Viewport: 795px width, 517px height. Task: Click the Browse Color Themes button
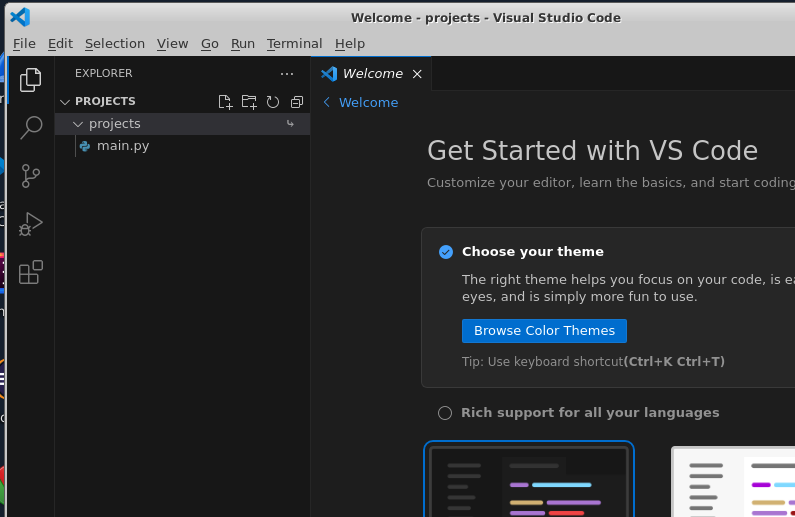544,331
